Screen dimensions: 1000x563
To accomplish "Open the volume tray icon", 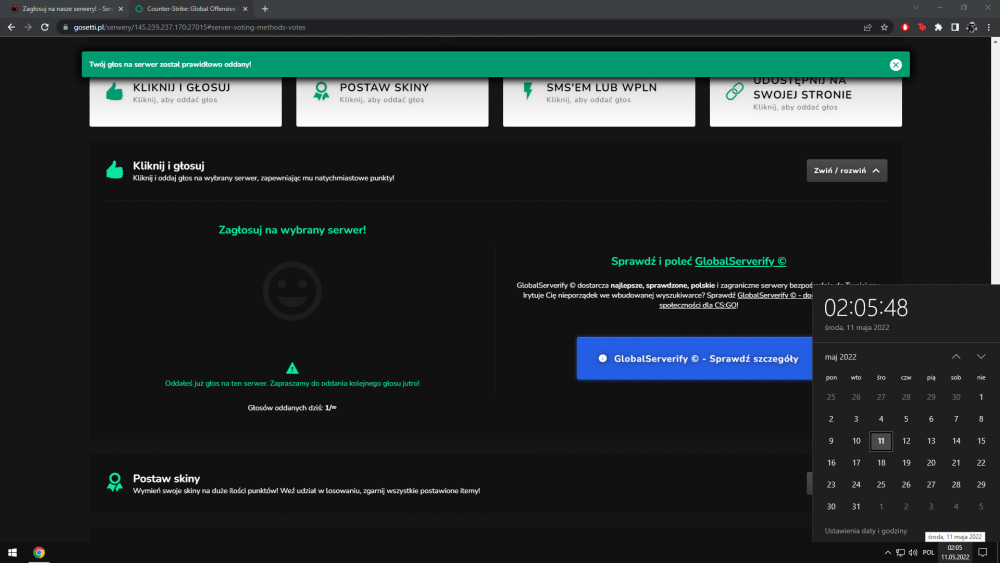I will click(913, 552).
